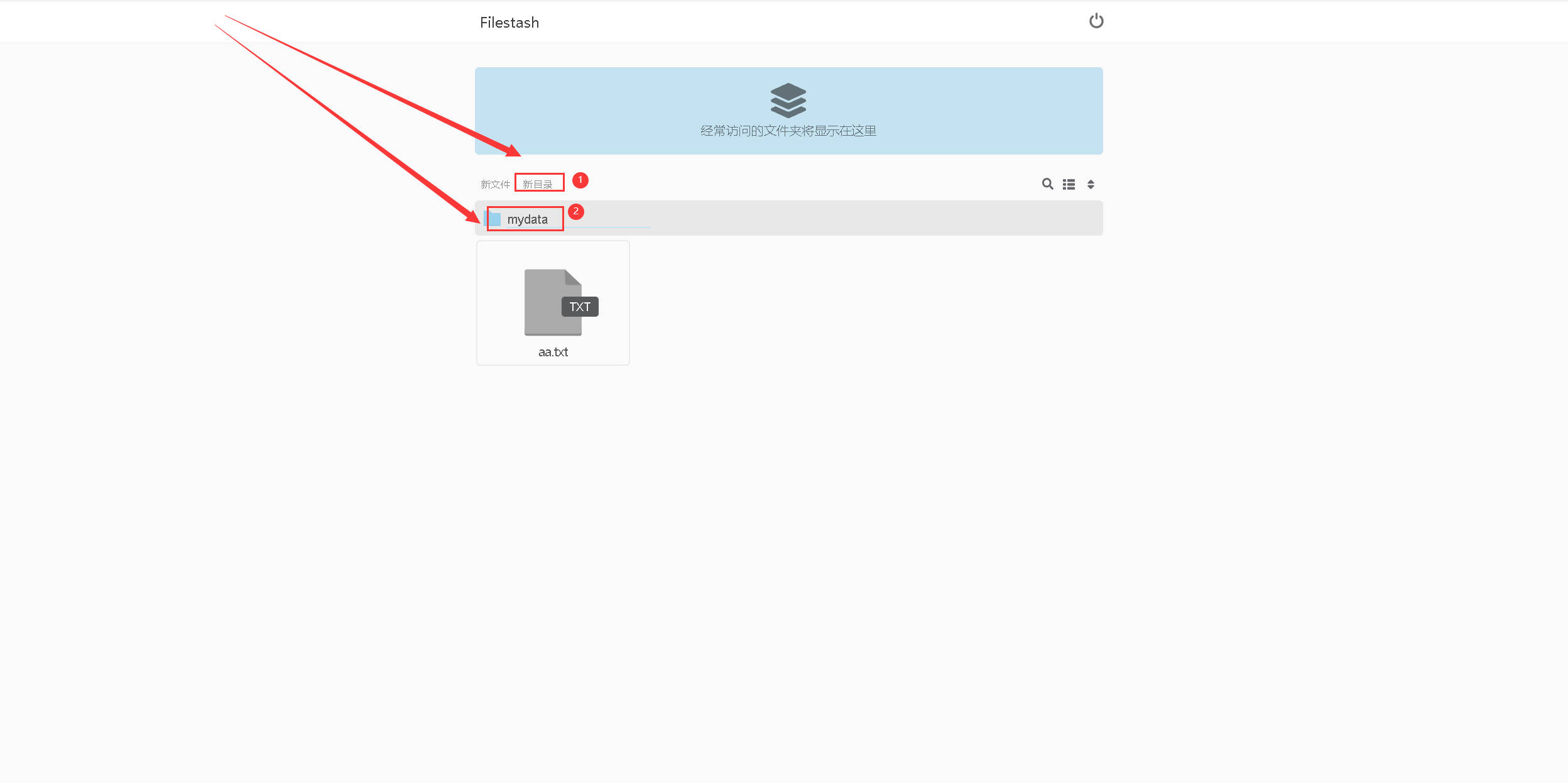Open search with the magnifier icon

pos(1047,184)
